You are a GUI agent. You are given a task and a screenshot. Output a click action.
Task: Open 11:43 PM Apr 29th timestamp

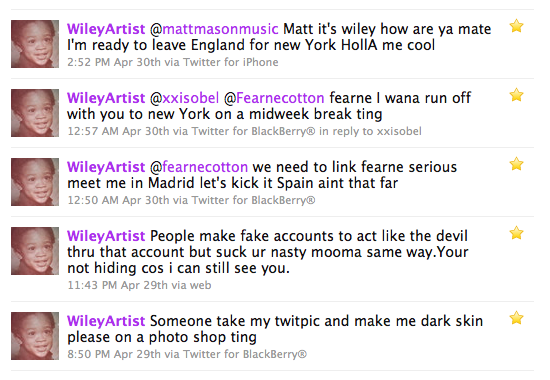[117, 285]
